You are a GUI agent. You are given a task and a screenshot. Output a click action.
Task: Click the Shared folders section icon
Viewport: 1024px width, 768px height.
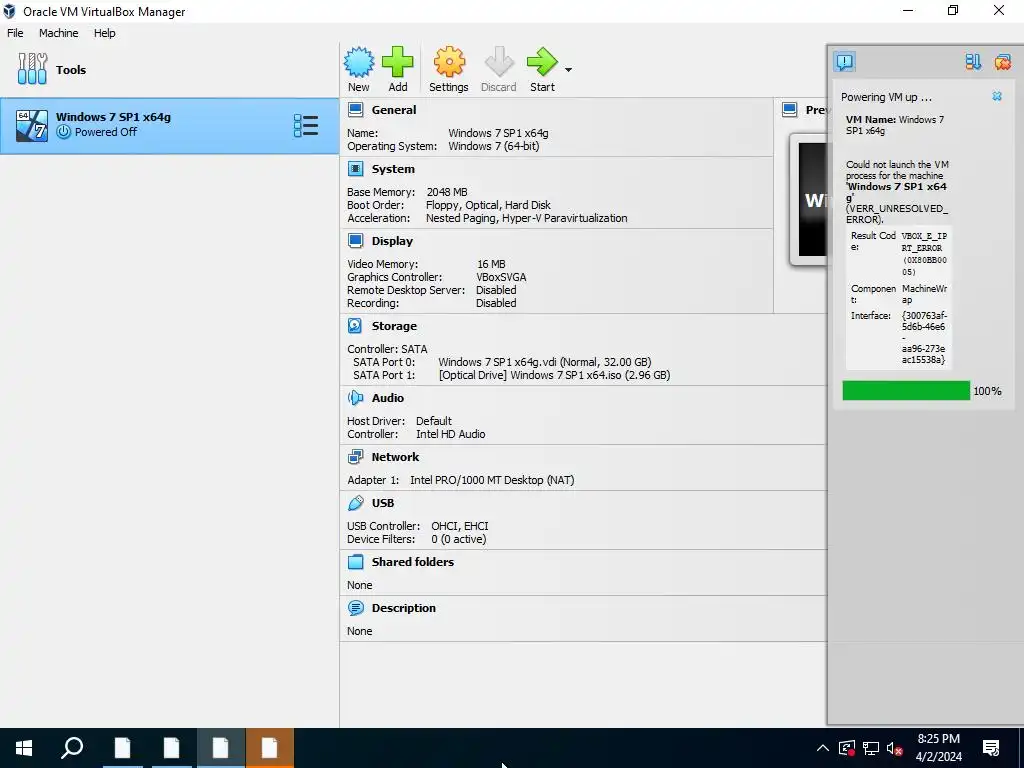pyautogui.click(x=355, y=562)
